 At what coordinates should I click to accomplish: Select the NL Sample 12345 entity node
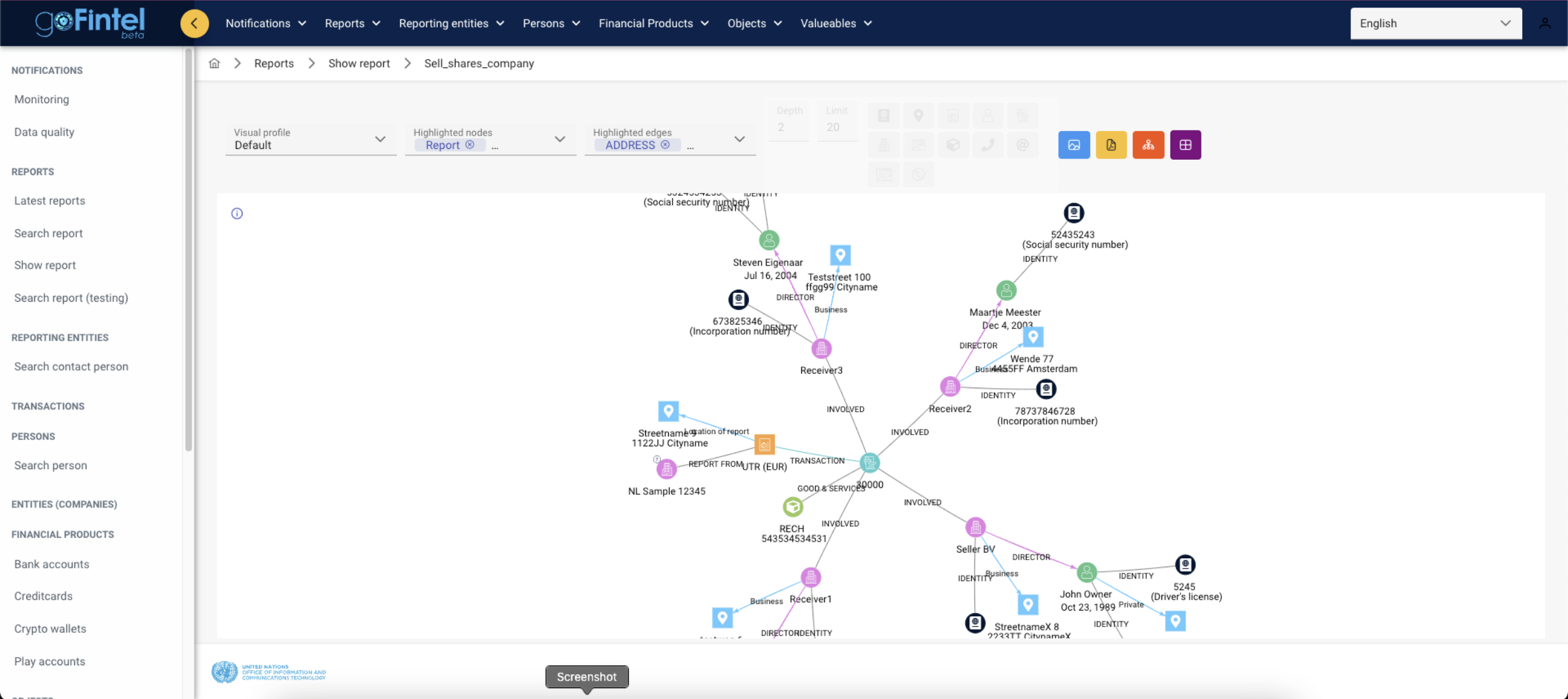(666, 469)
